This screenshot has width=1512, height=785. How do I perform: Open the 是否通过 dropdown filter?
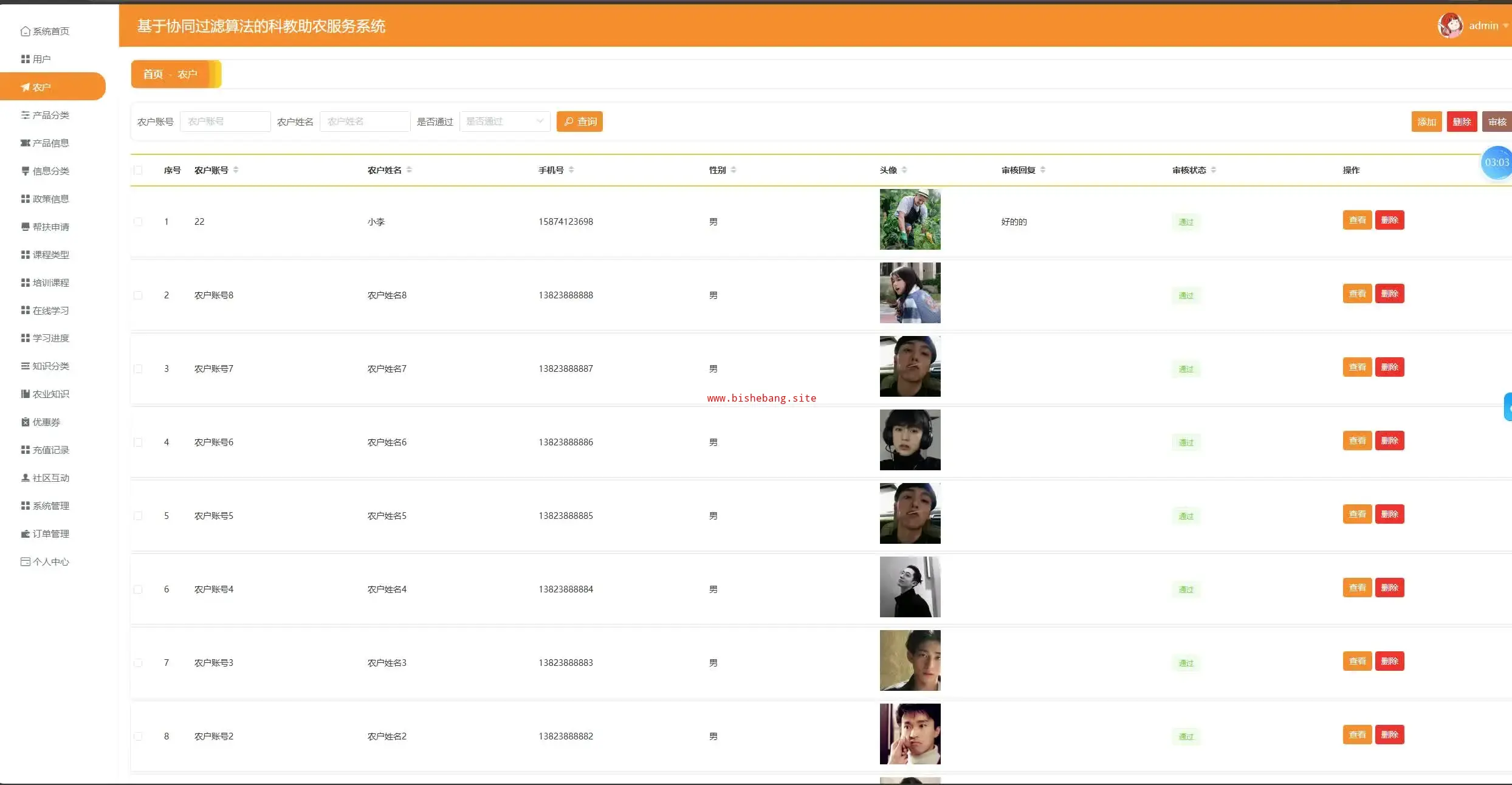[504, 122]
